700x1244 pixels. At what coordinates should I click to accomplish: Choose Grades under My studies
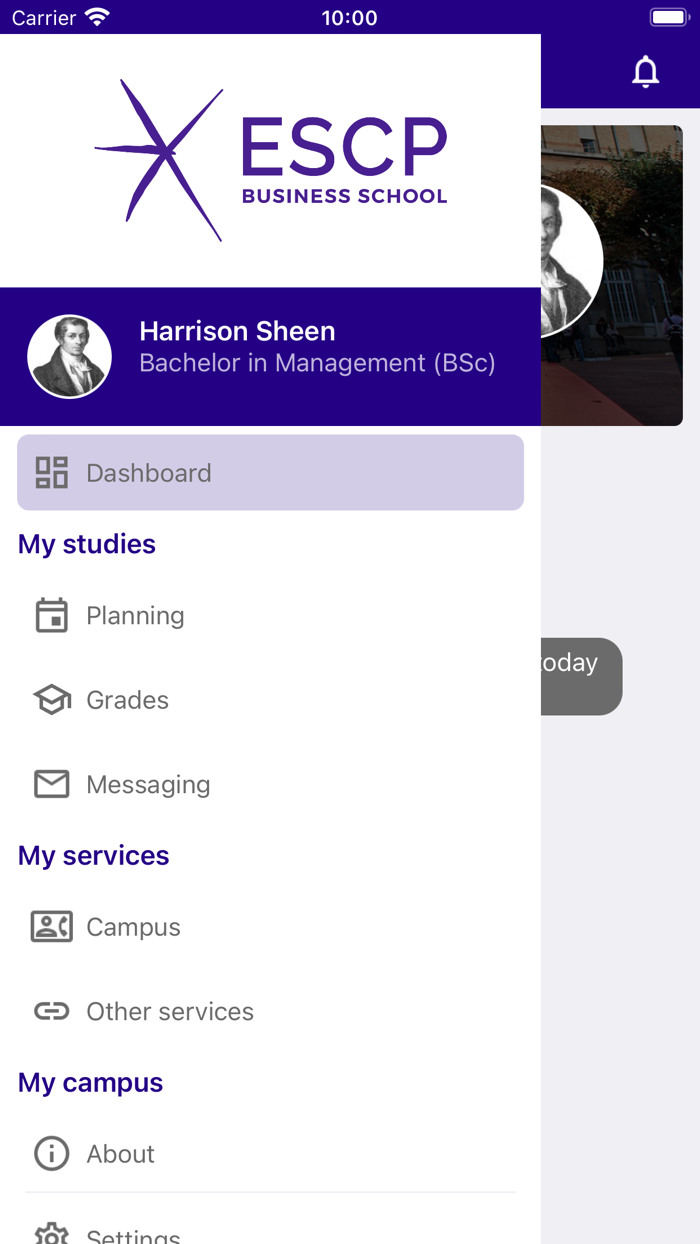(127, 700)
